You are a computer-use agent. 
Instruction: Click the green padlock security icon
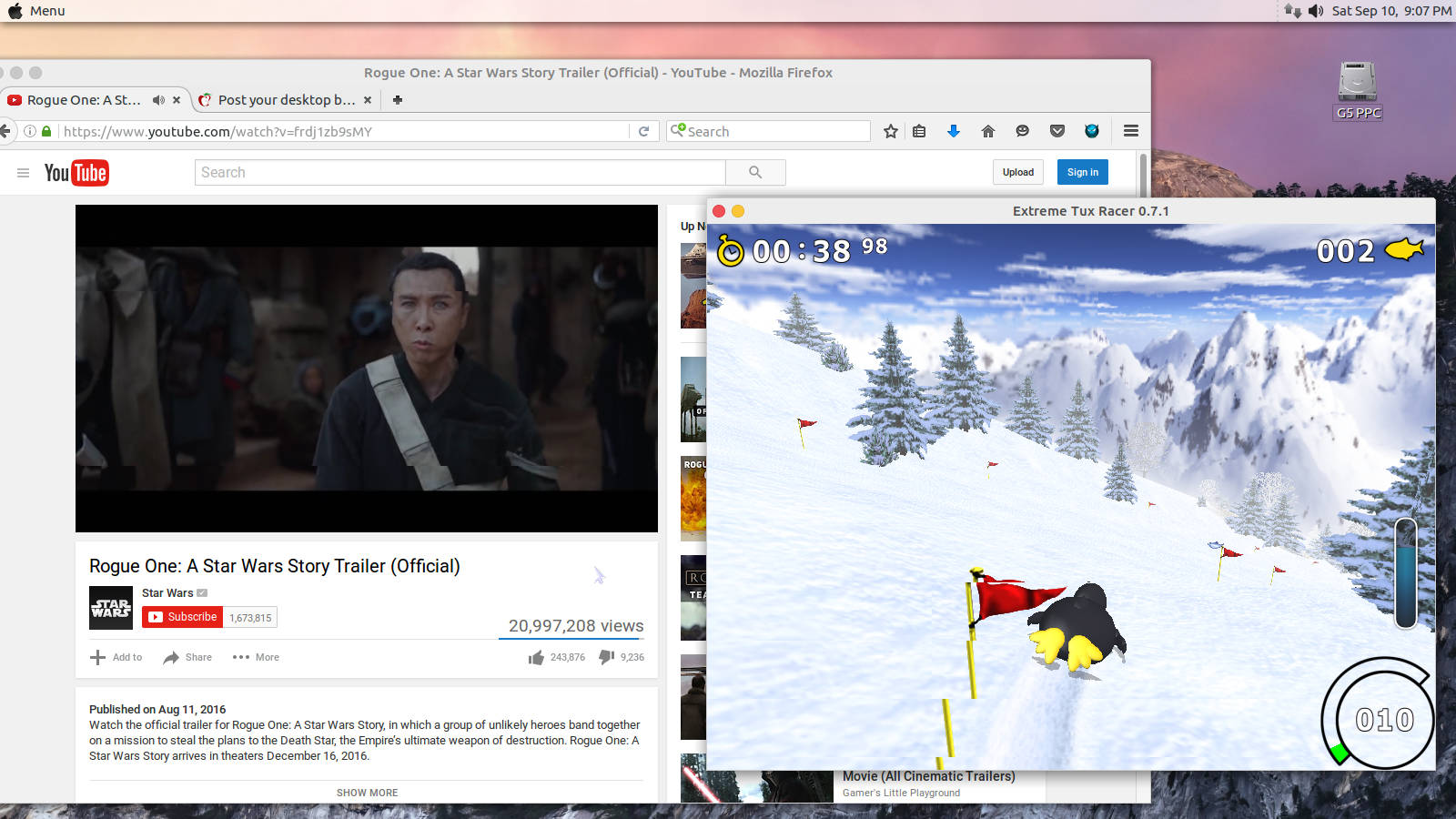(46, 131)
